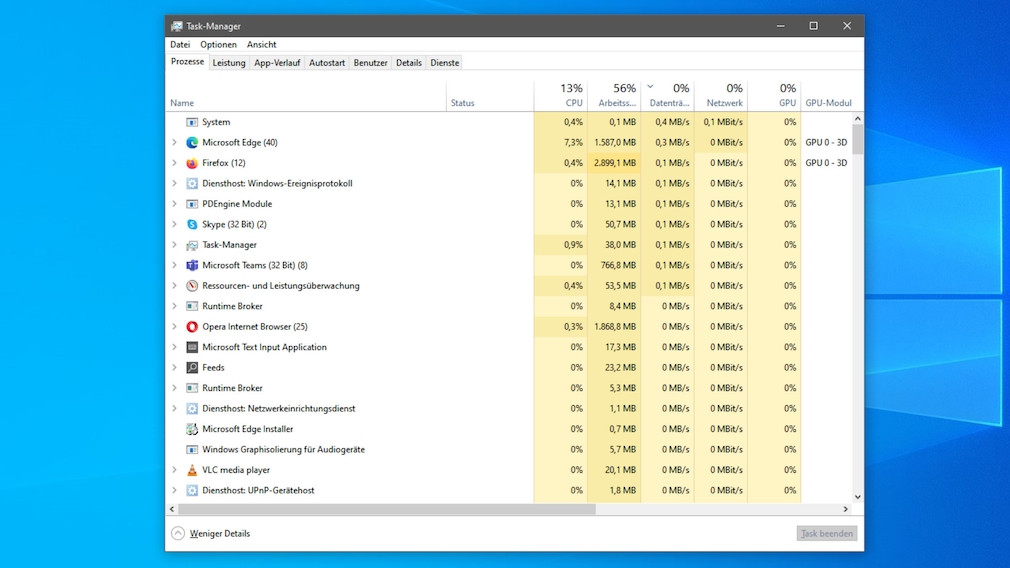Click GPU 0 - 3D in Firefox row

[826, 163]
